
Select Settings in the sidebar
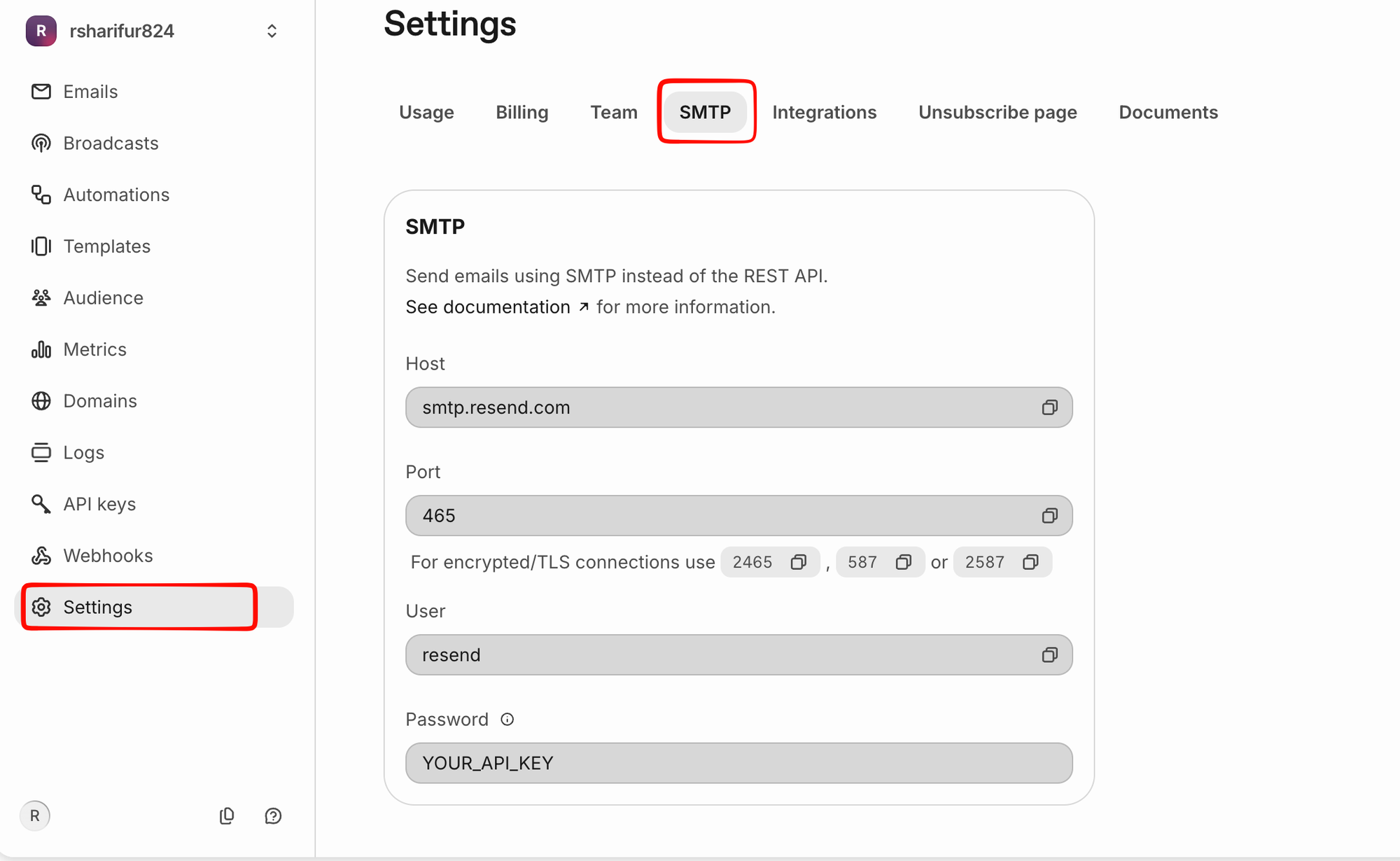pyautogui.click(x=154, y=607)
